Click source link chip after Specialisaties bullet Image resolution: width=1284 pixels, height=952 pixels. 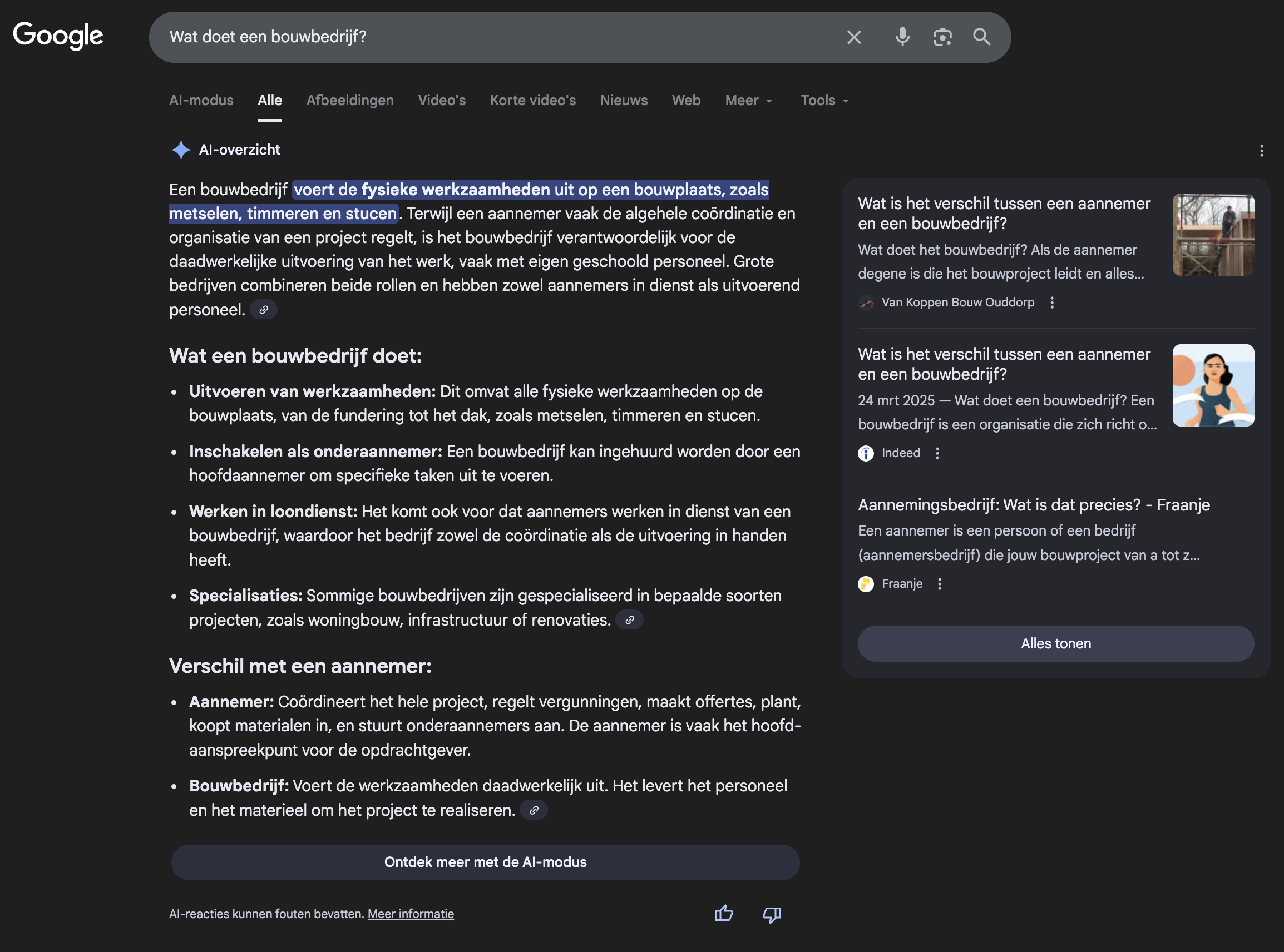tap(630, 620)
